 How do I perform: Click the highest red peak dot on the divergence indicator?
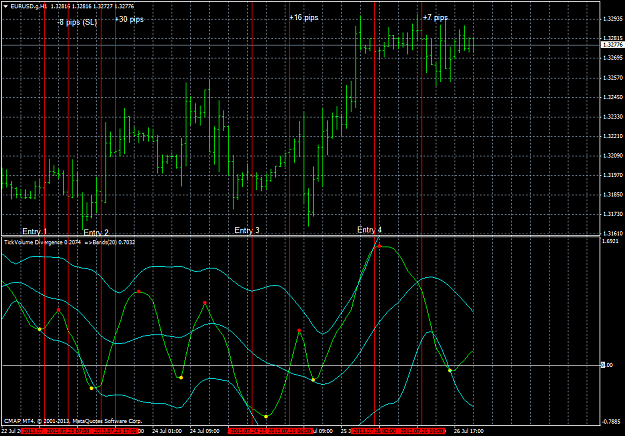pos(379,246)
